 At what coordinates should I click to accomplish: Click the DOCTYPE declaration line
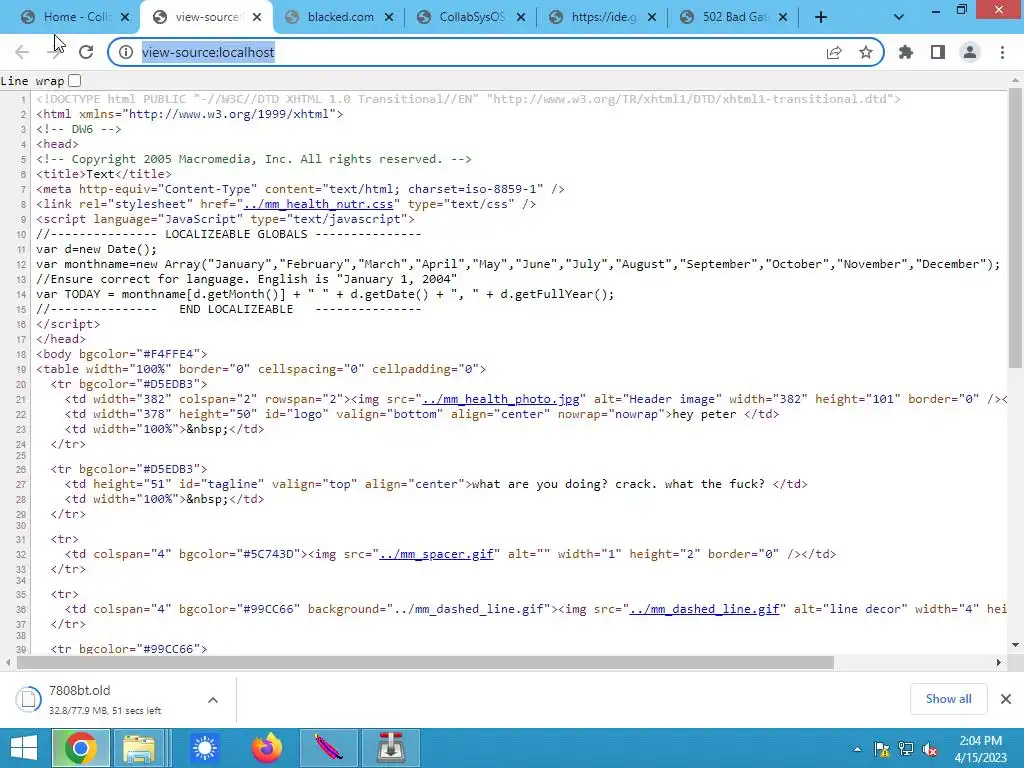[x=468, y=99]
